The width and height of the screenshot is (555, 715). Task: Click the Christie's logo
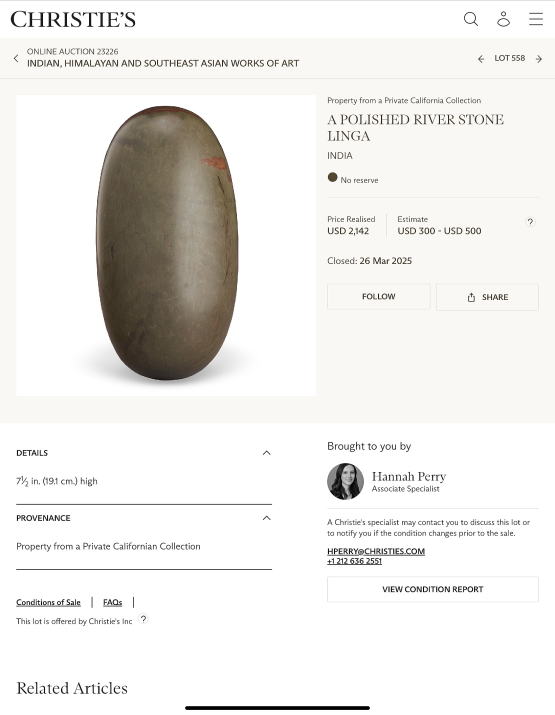tap(73, 20)
